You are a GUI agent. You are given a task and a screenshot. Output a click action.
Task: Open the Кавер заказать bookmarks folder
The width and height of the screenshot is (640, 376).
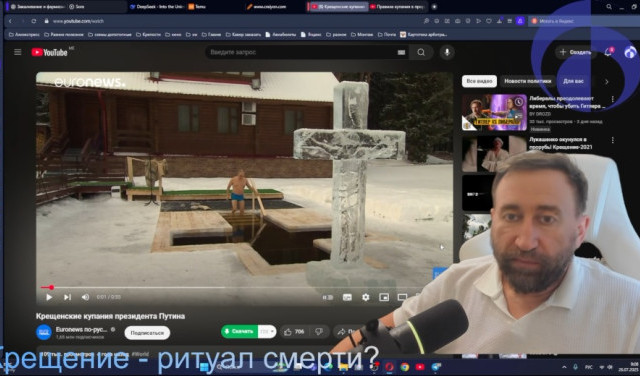tap(243, 35)
